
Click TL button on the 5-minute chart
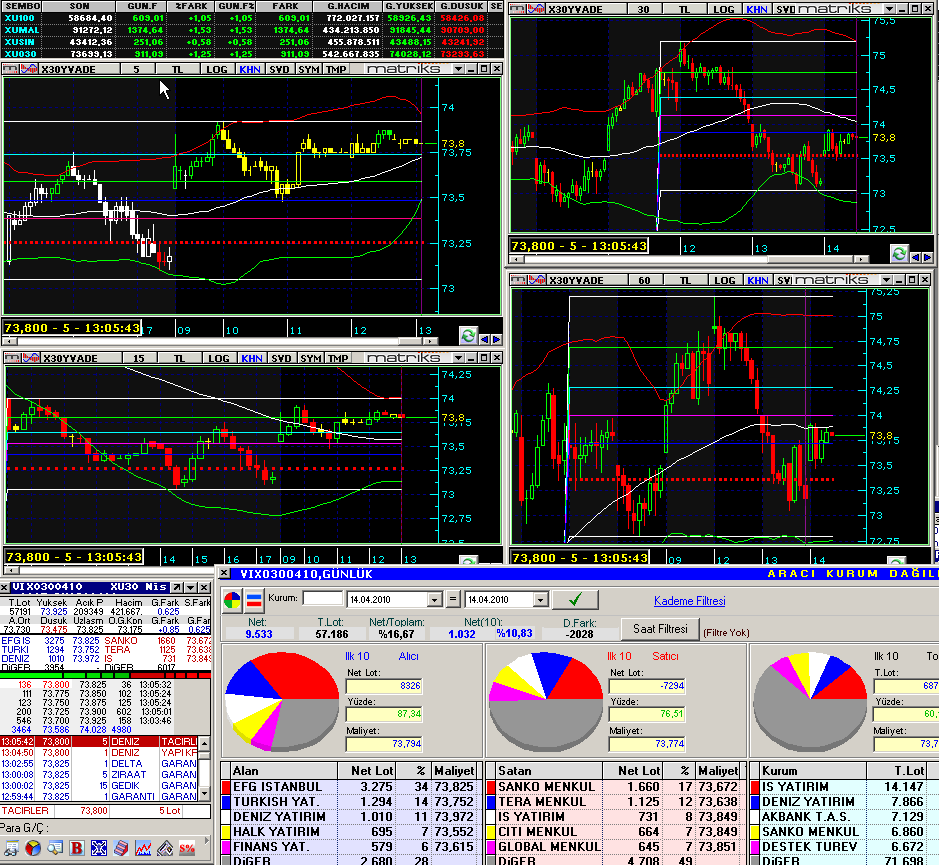[x=177, y=69]
